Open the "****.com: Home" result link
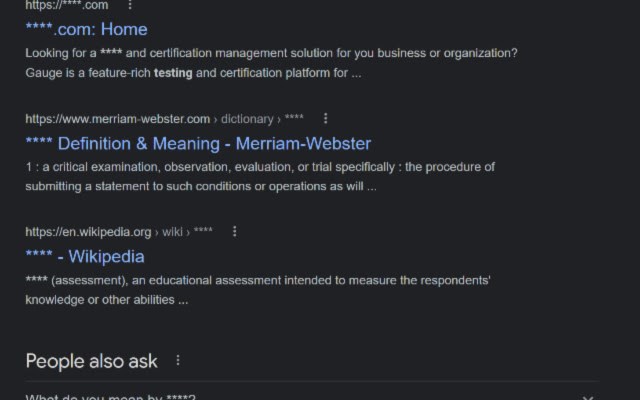640x400 pixels. tap(86, 29)
